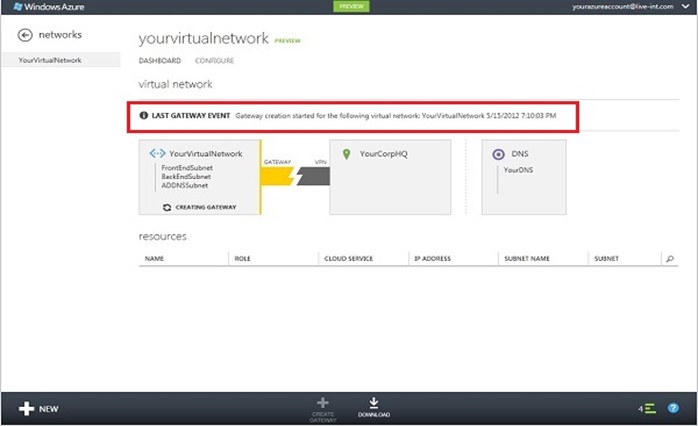Open the account dropdown chevron
This screenshot has height=426, width=698.
pyautogui.click(x=686, y=7)
